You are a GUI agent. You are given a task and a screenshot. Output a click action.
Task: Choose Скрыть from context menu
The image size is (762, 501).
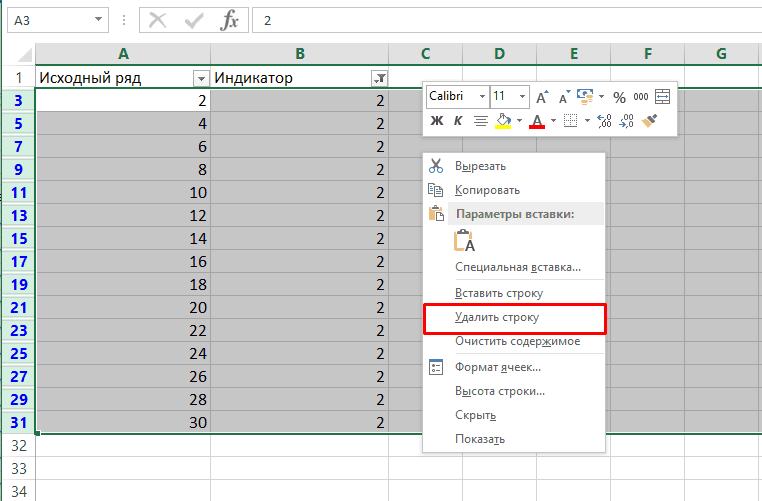click(514, 415)
